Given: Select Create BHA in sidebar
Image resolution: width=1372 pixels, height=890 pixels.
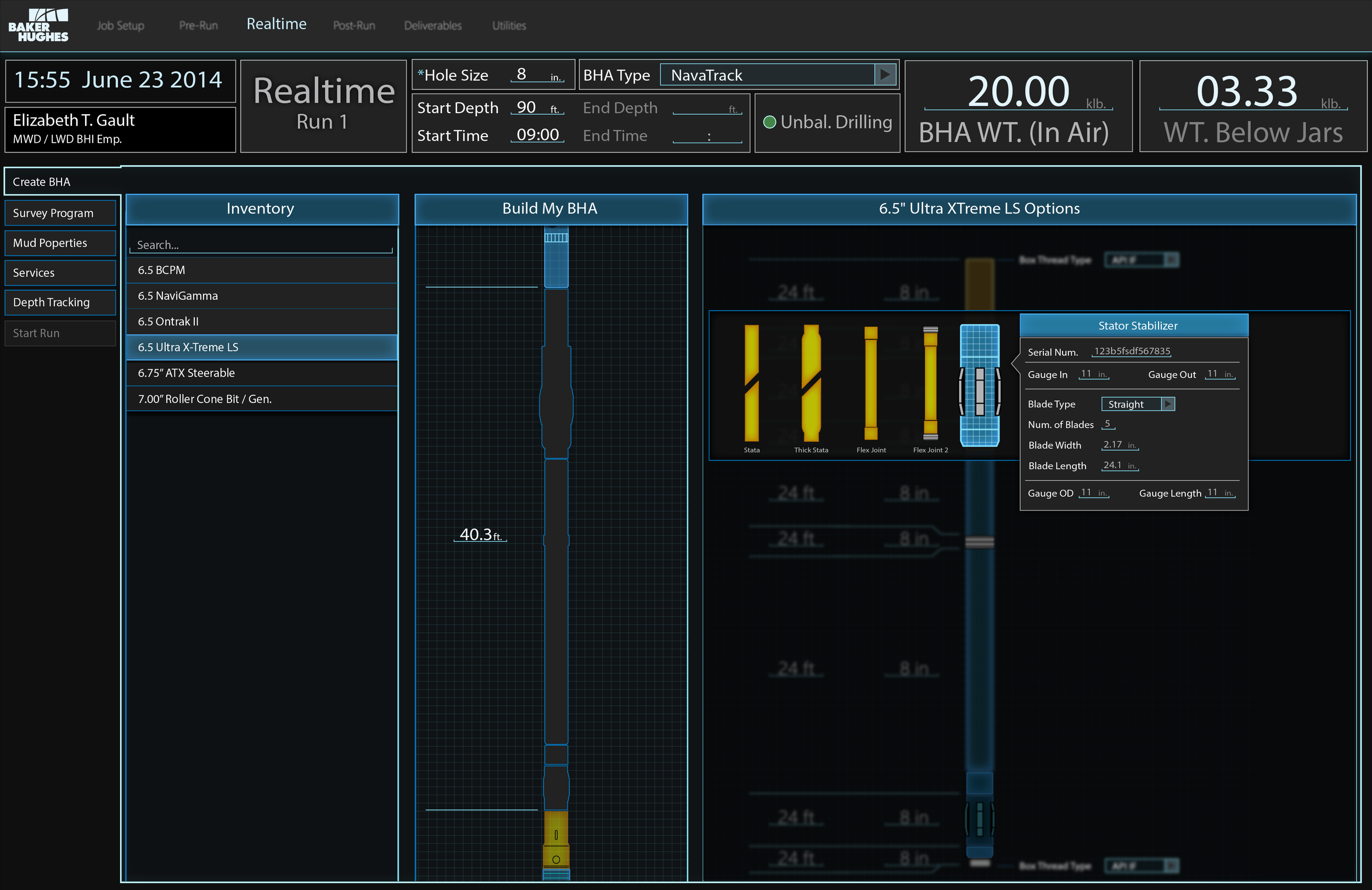Looking at the screenshot, I should pyautogui.click(x=62, y=182).
